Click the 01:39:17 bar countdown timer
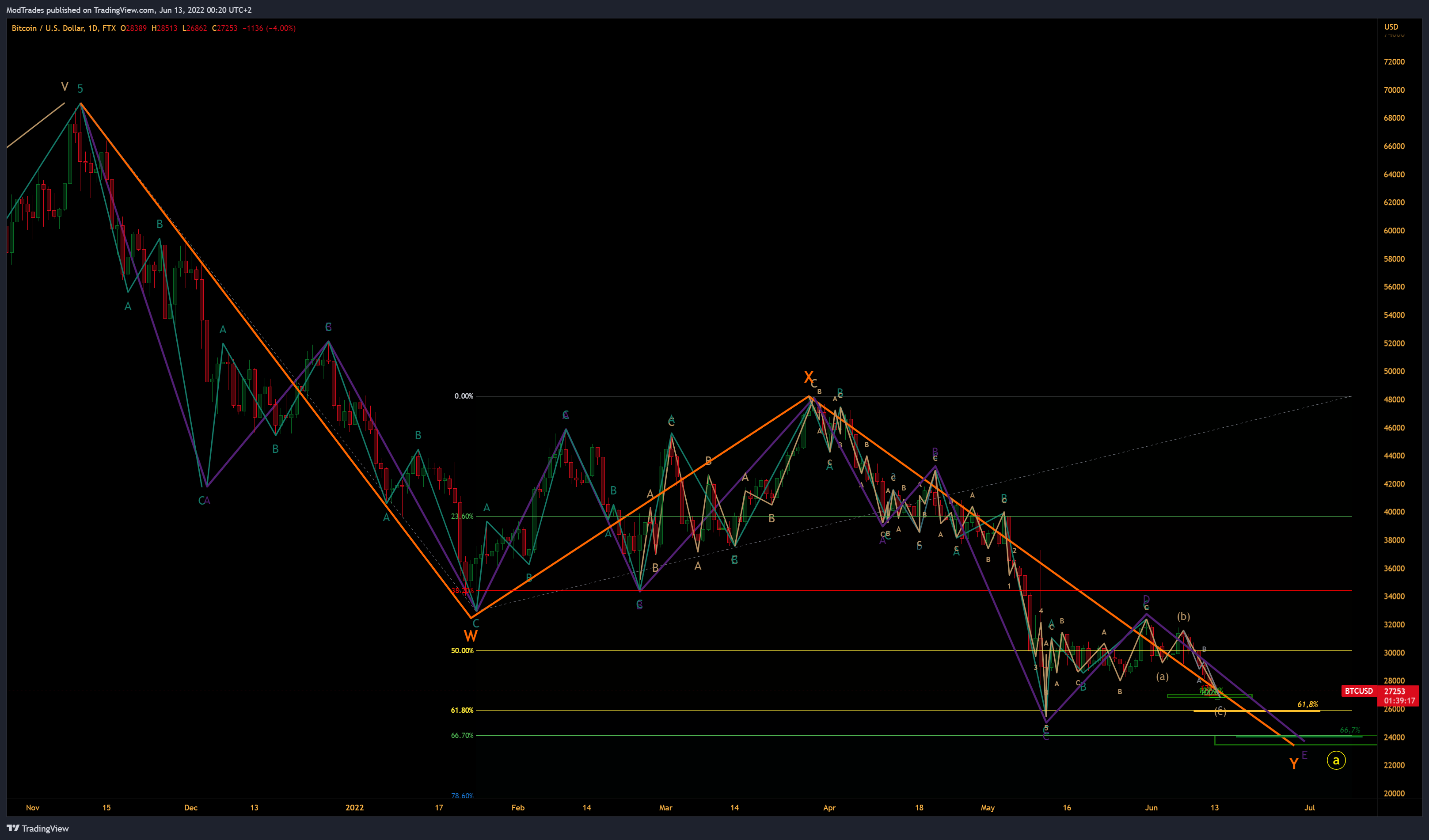The width and height of the screenshot is (1429, 840). pos(1399,700)
